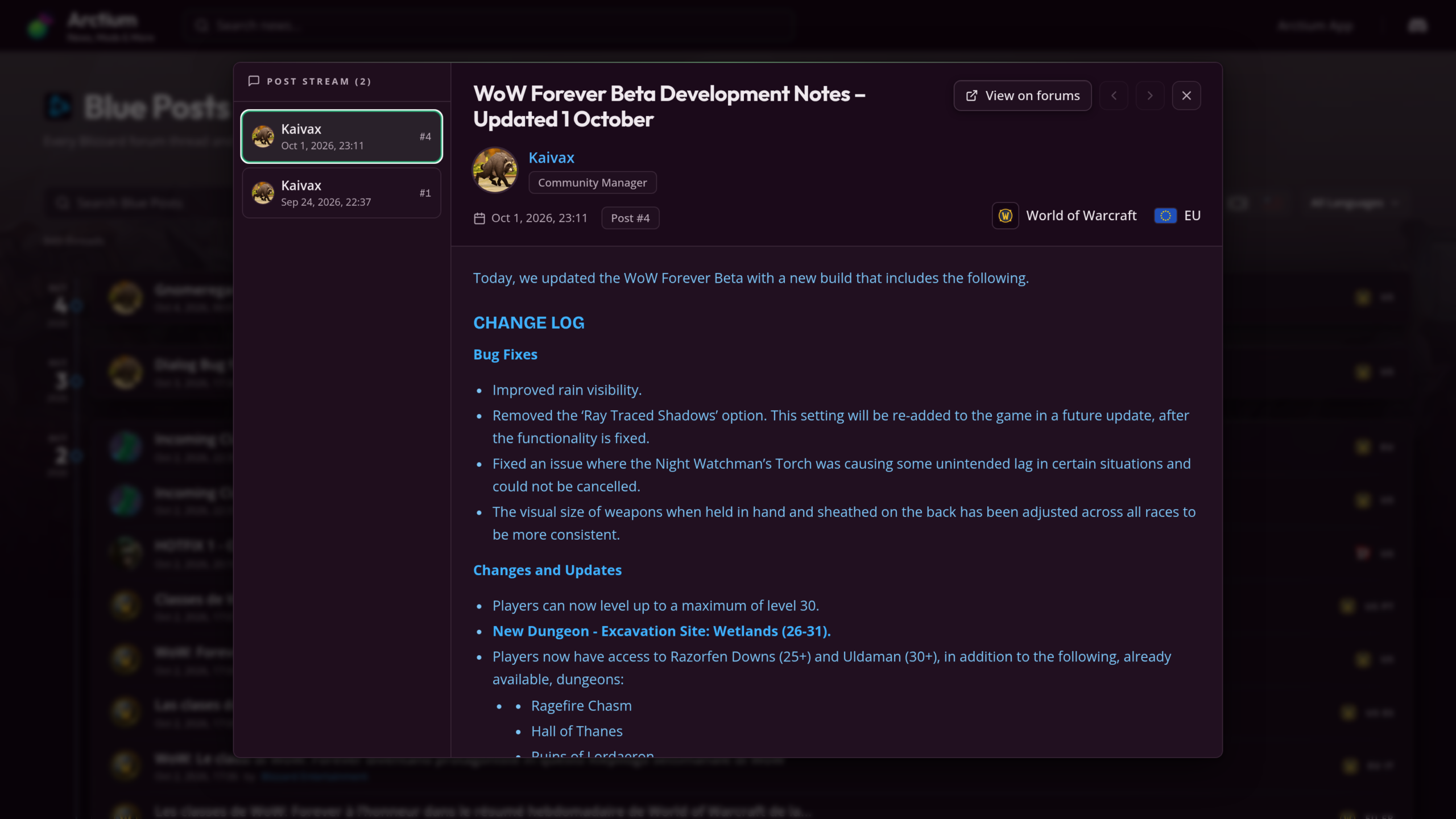Open the View on forums link

[x=1022, y=96]
